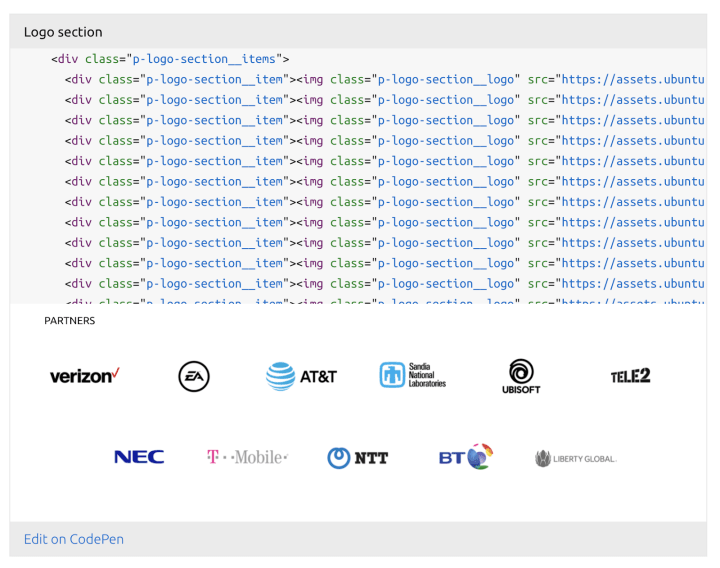
Task: Click the NEC logo
Action: pyautogui.click(x=139, y=457)
